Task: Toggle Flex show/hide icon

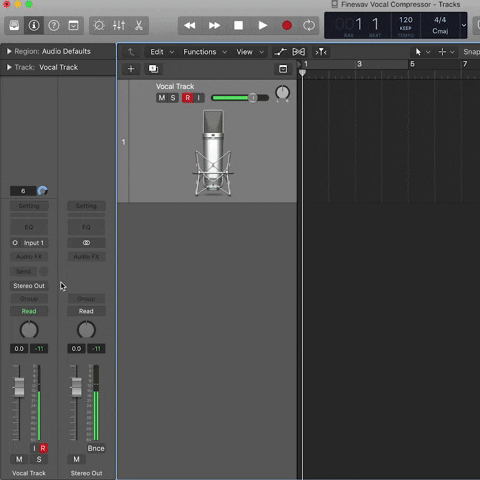Action: pos(298,52)
